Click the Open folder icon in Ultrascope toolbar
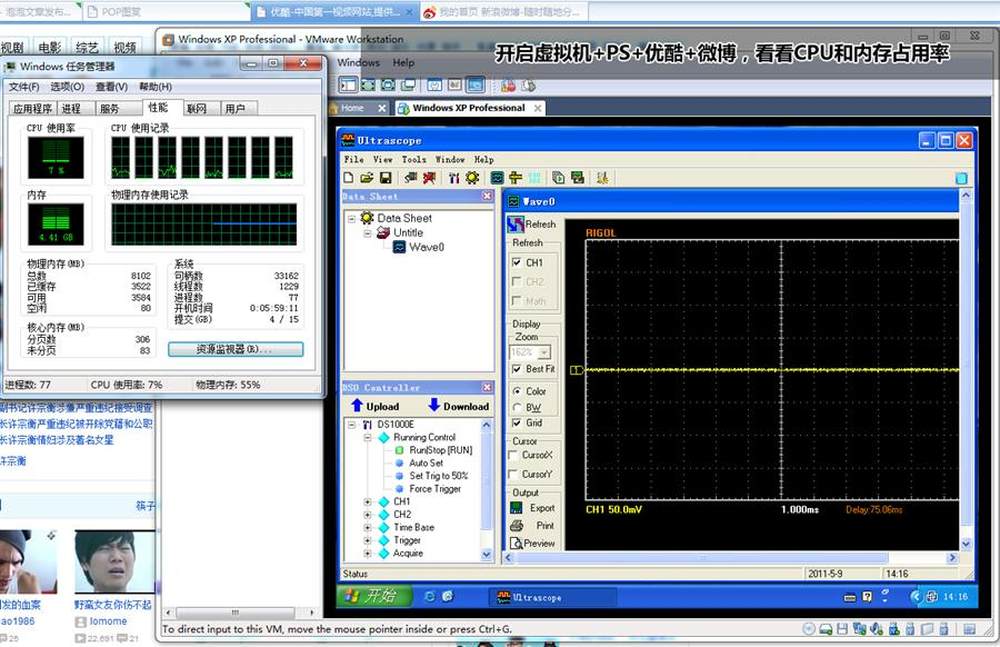This screenshot has height=647, width=1000. pos(367,178)
